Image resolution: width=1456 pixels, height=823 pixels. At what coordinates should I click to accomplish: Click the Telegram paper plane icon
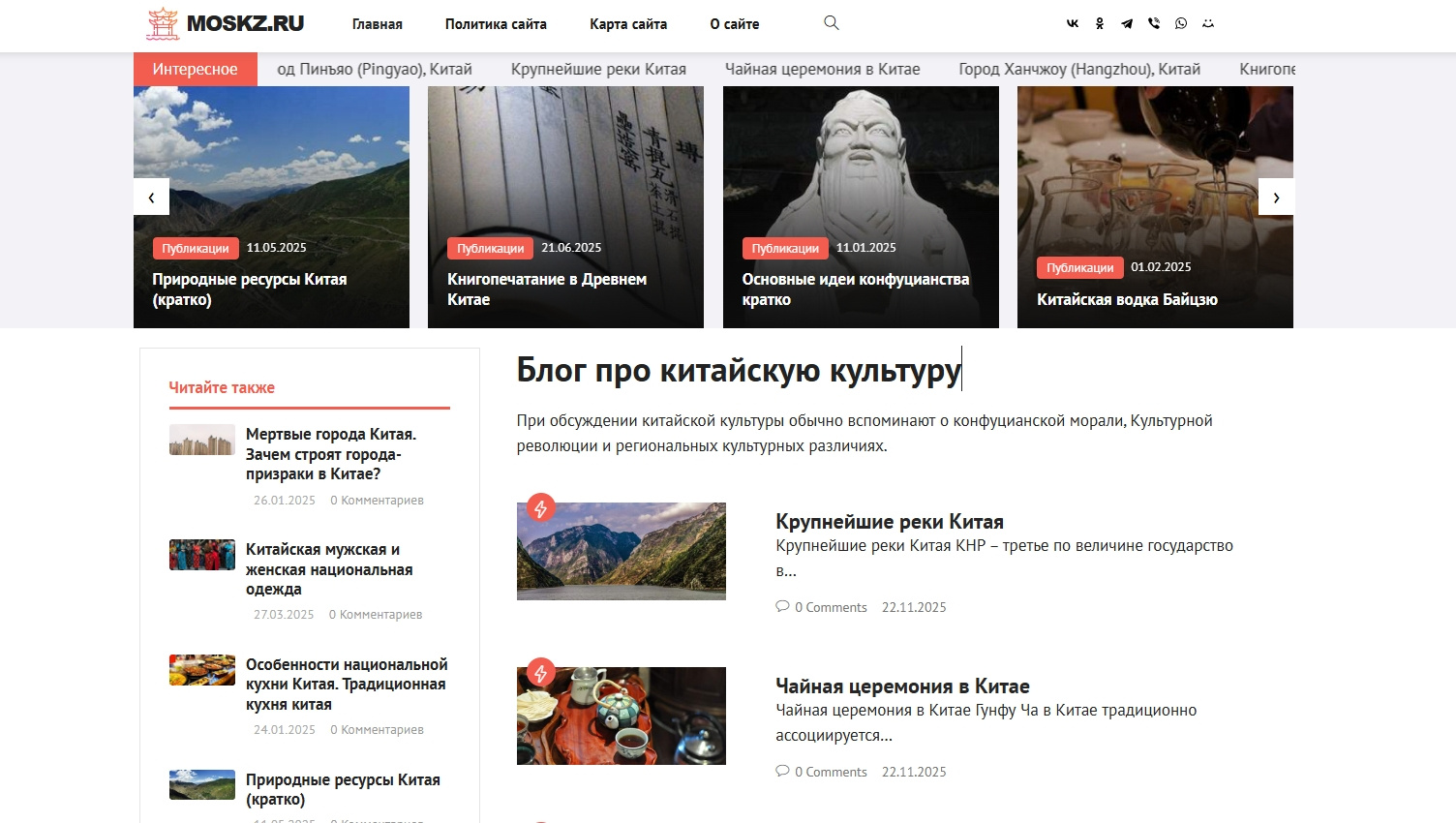tap(1127, 24)
